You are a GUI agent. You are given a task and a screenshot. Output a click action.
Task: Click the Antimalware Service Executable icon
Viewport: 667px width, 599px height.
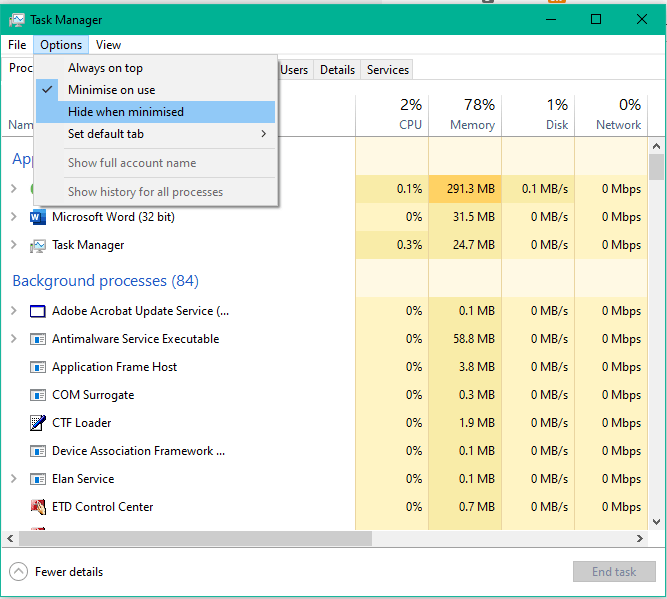click(x=37, y=339)
